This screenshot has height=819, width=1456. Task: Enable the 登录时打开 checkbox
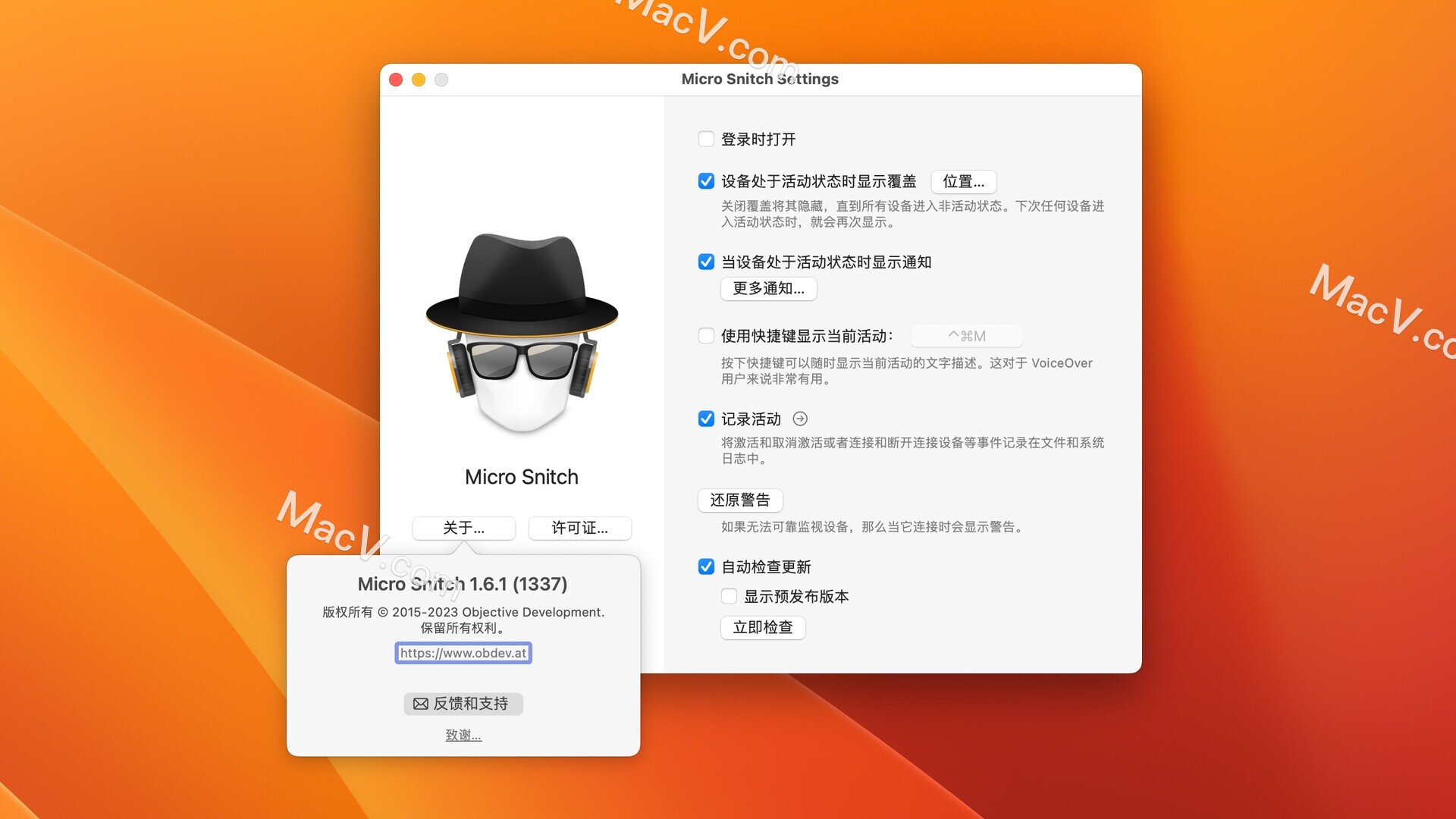706,139
